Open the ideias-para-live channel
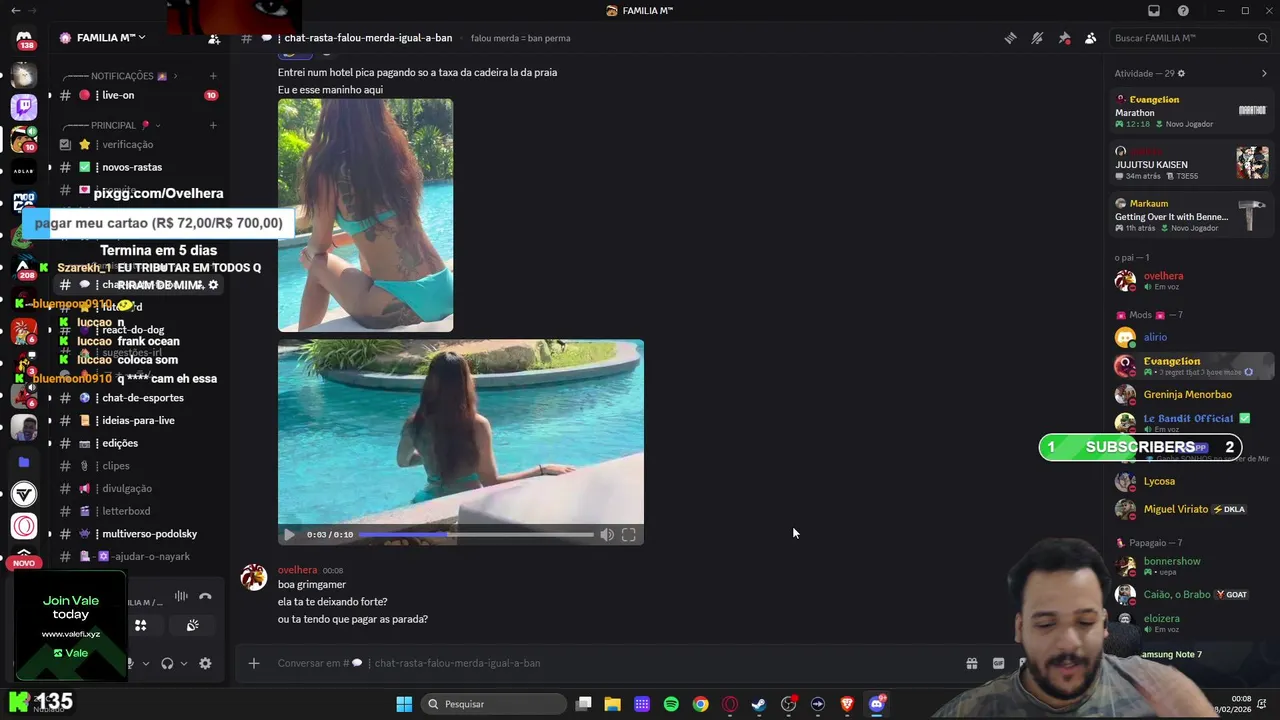Screen dimensions: 1280x720 tap(138, 420)
